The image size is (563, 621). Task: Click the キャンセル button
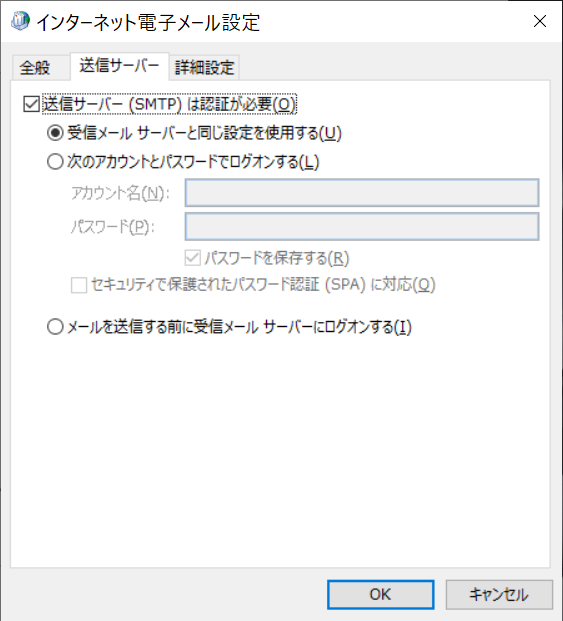pyautogui.click(x=499, y=594)
